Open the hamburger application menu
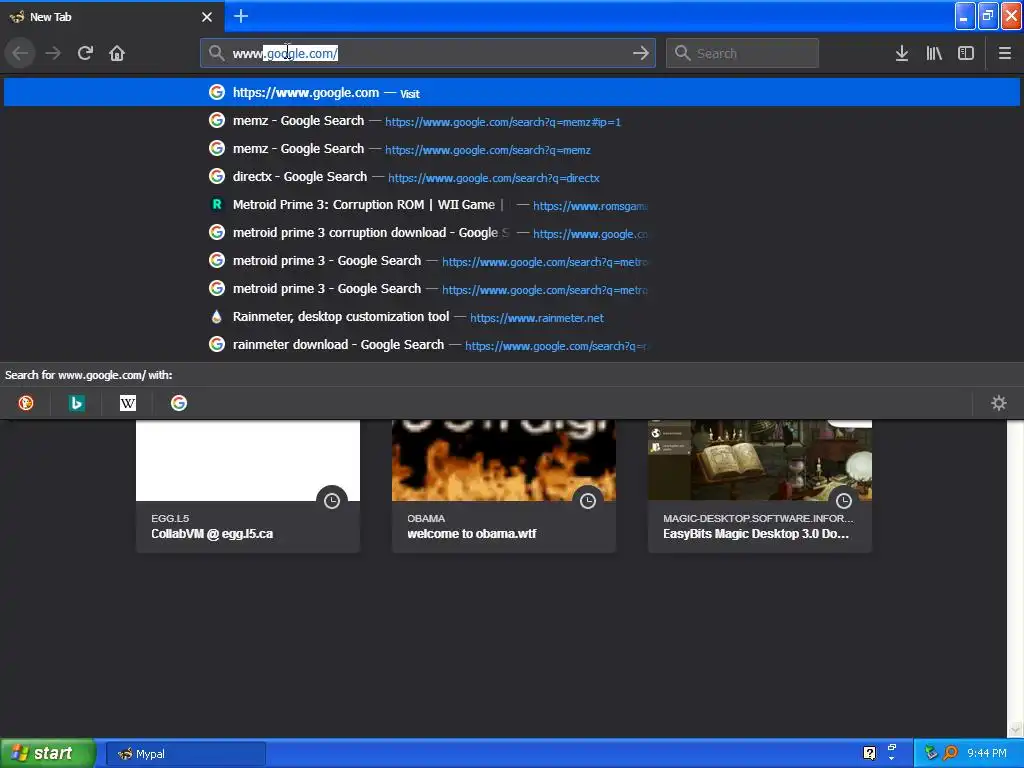 tap(1004, 54)
